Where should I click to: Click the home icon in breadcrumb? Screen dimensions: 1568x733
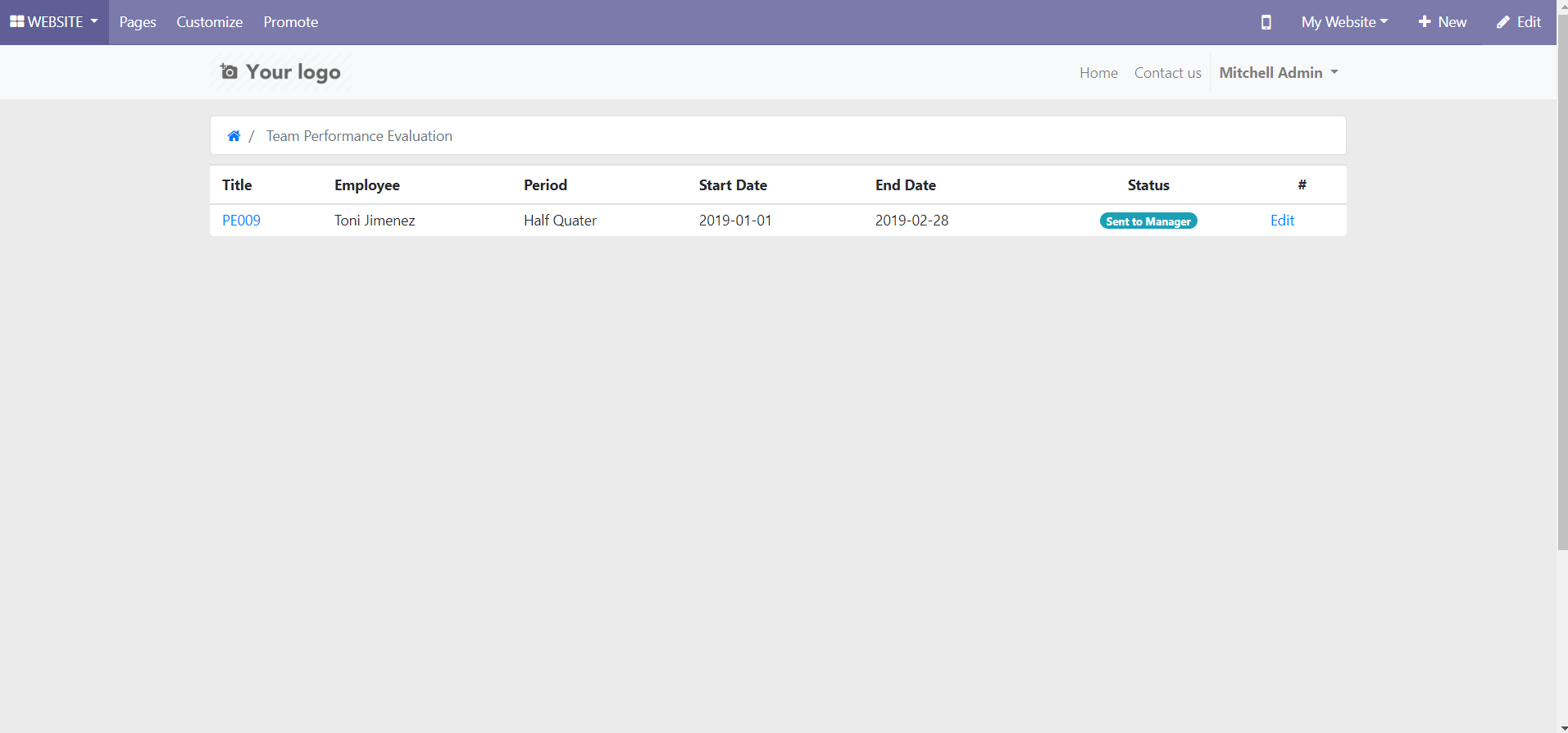pyautogui.click(x=234, y=136)
